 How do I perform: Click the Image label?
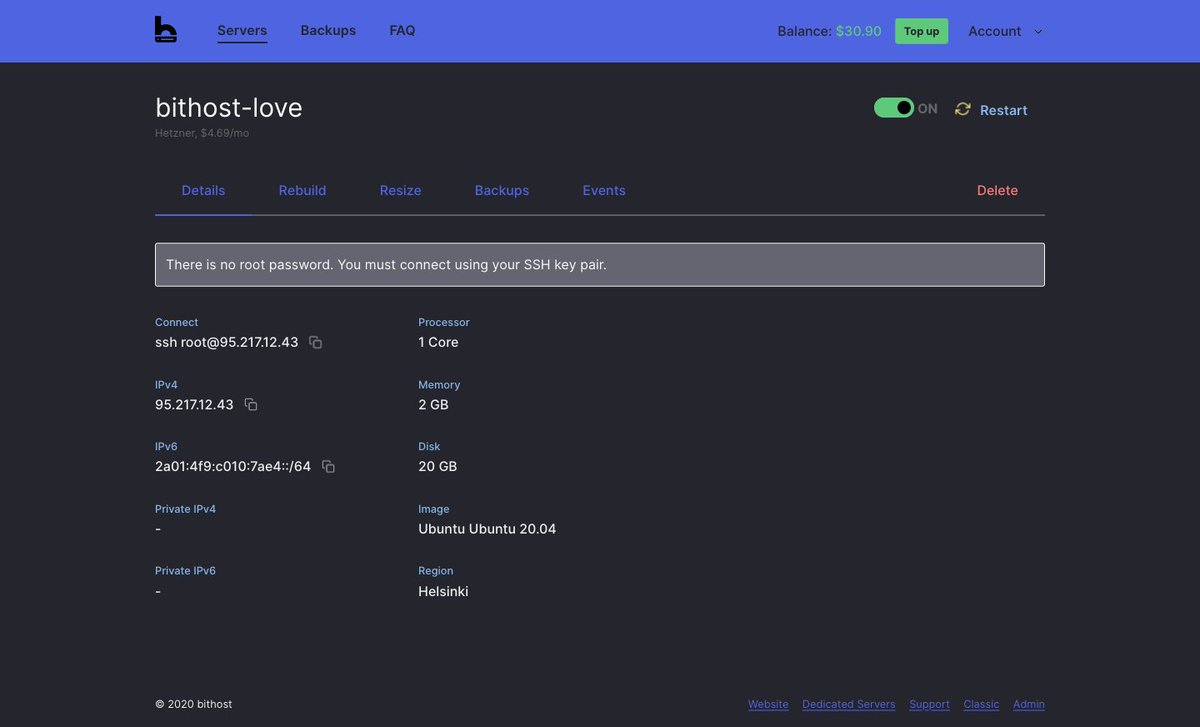pos(434,509)
